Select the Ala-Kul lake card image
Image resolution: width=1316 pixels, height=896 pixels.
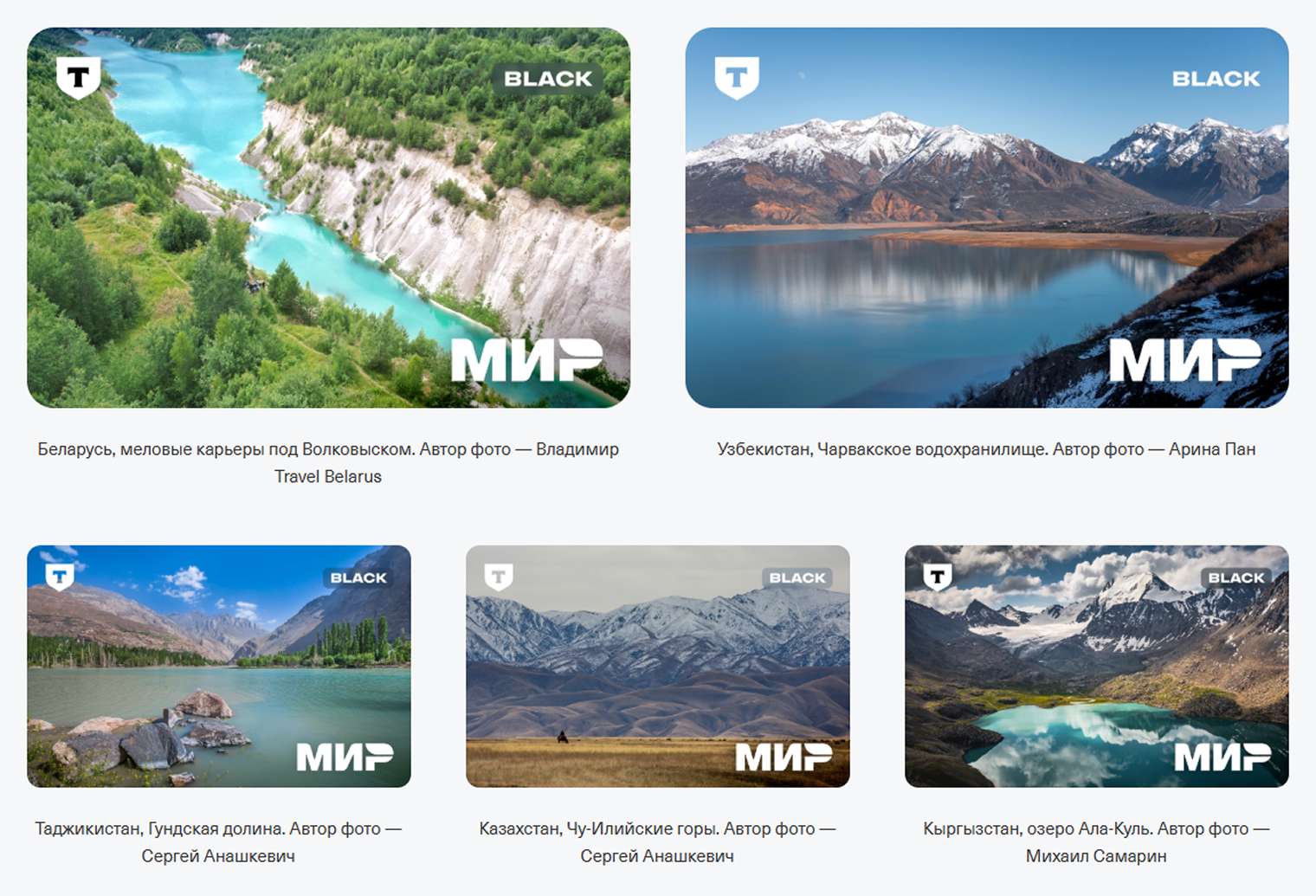point(1097,666)
